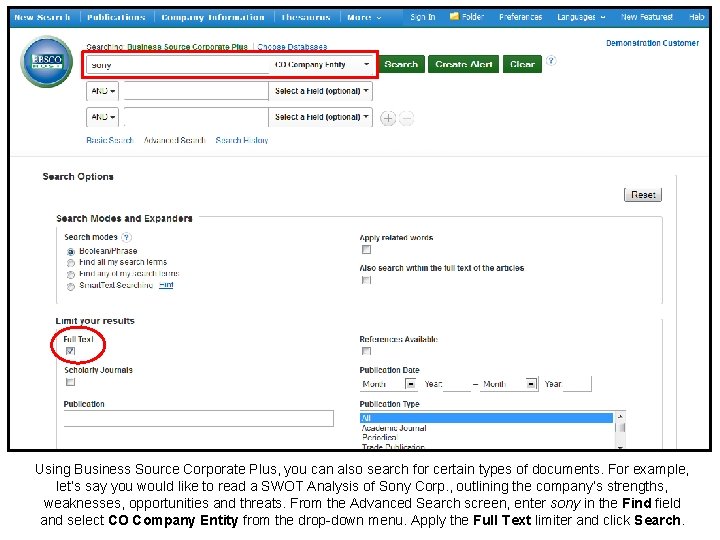This screenshot has height=540, width=720.
Task: Expand the More menu
Action: [364, 17]
